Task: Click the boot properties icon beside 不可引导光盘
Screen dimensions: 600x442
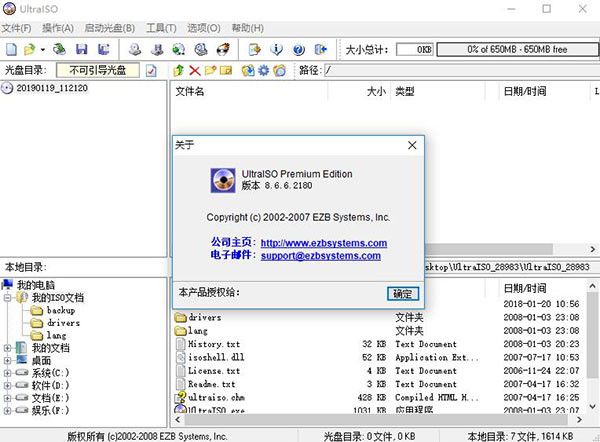Action: [150, 70]
